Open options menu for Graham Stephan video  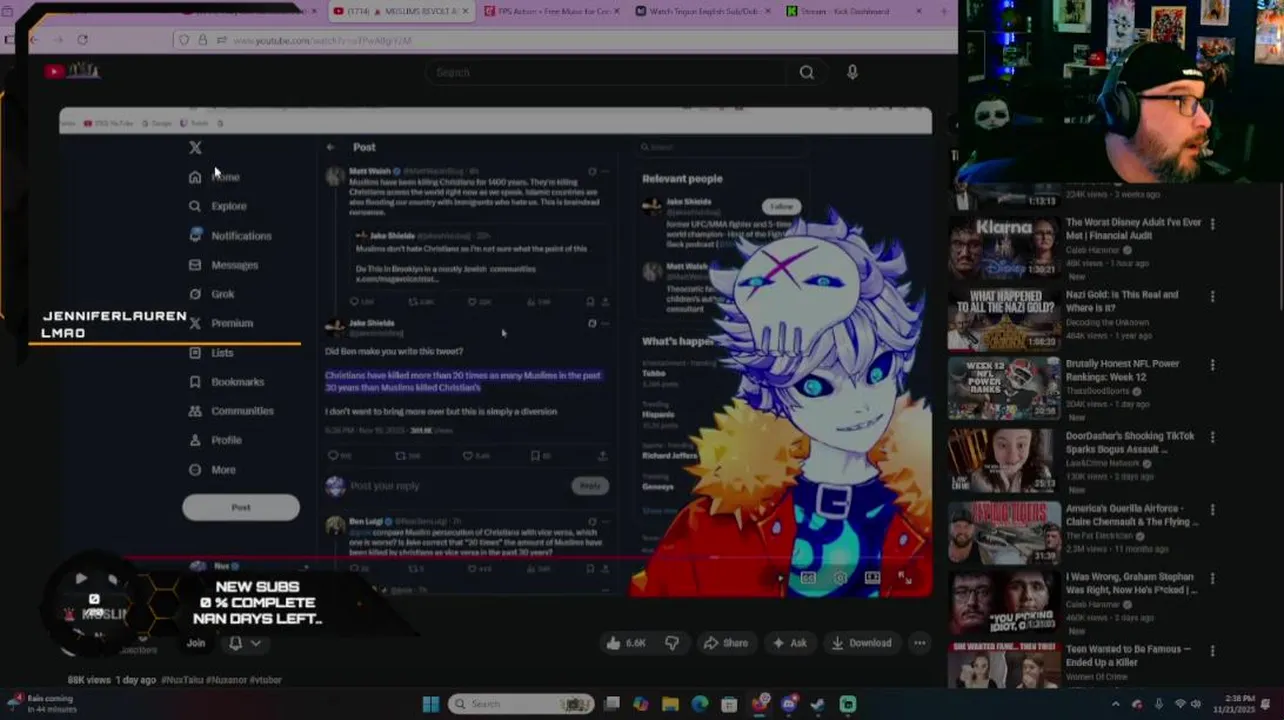pos(1212,578)
